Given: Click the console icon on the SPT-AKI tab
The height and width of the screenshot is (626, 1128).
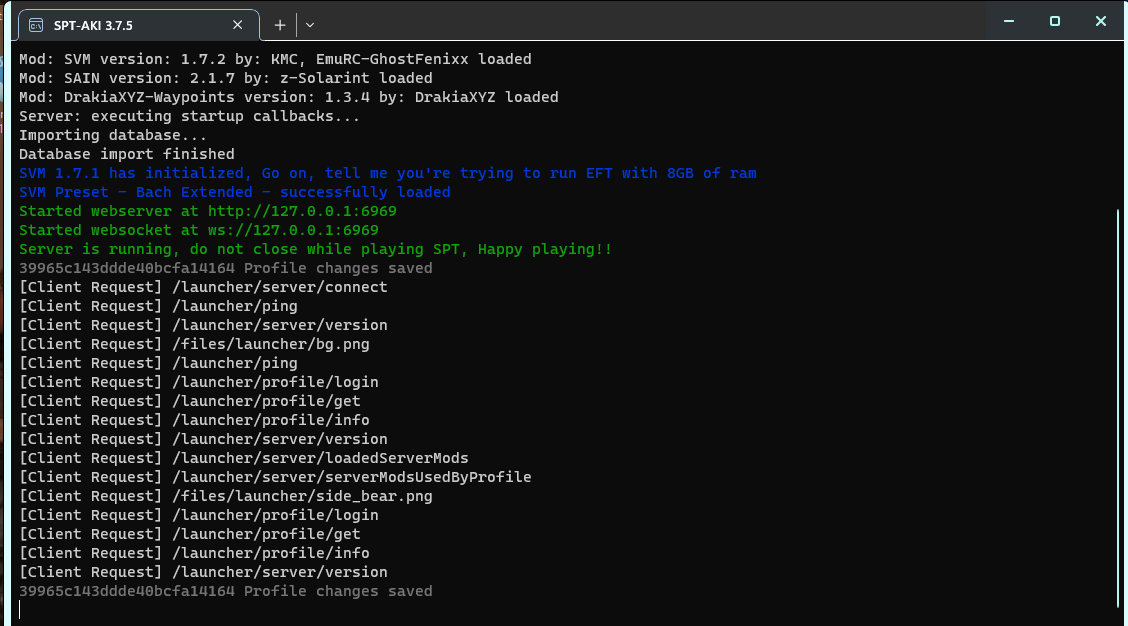Looking at the screenshot, I should (36, 25).
